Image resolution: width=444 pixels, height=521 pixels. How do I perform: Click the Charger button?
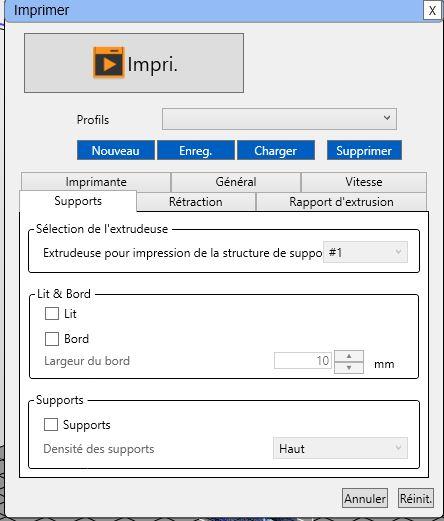[276, 150]
